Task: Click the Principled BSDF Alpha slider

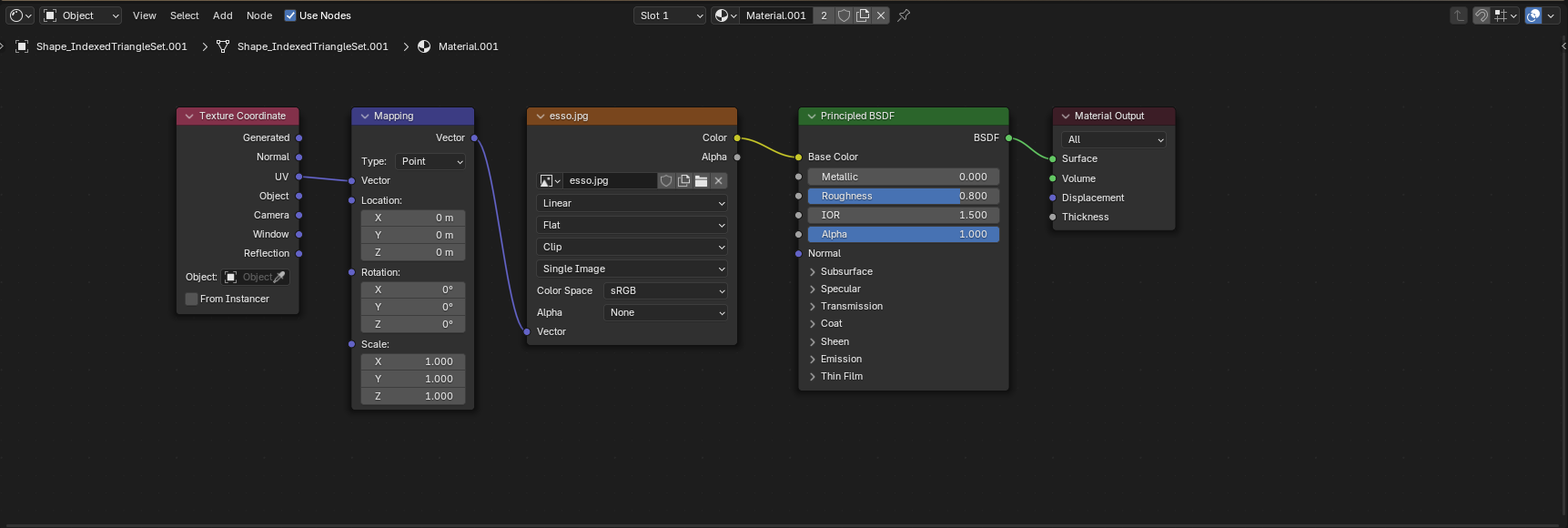Action: [x=904, y=234]
